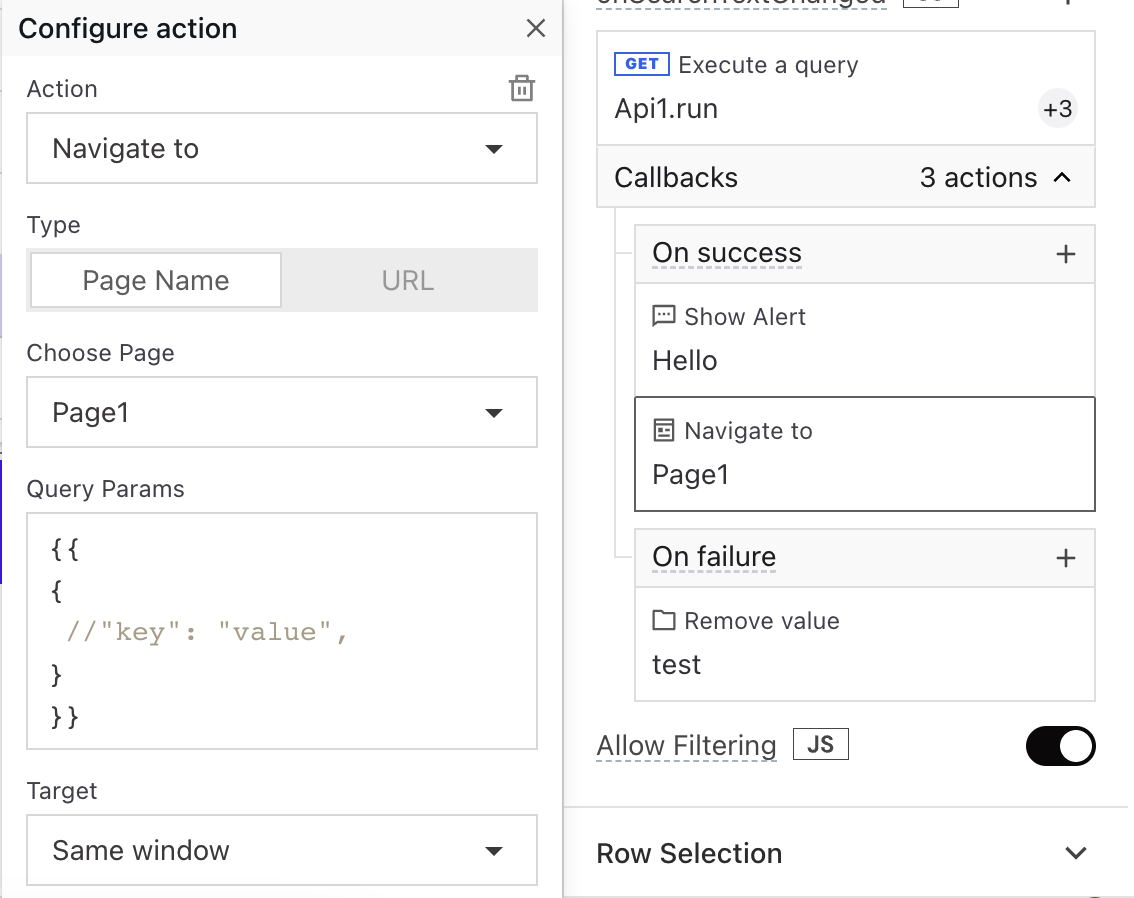Select the Show Alert Hello callback
The width and height of the screenshot is (1134, 898).
click(864, 340)
